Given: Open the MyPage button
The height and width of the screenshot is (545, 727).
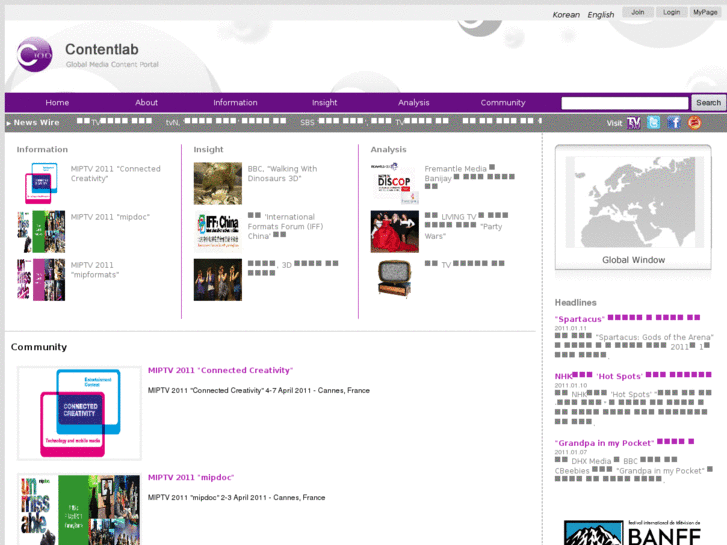Looking at the screenshot, I should (x=705, y=13).
